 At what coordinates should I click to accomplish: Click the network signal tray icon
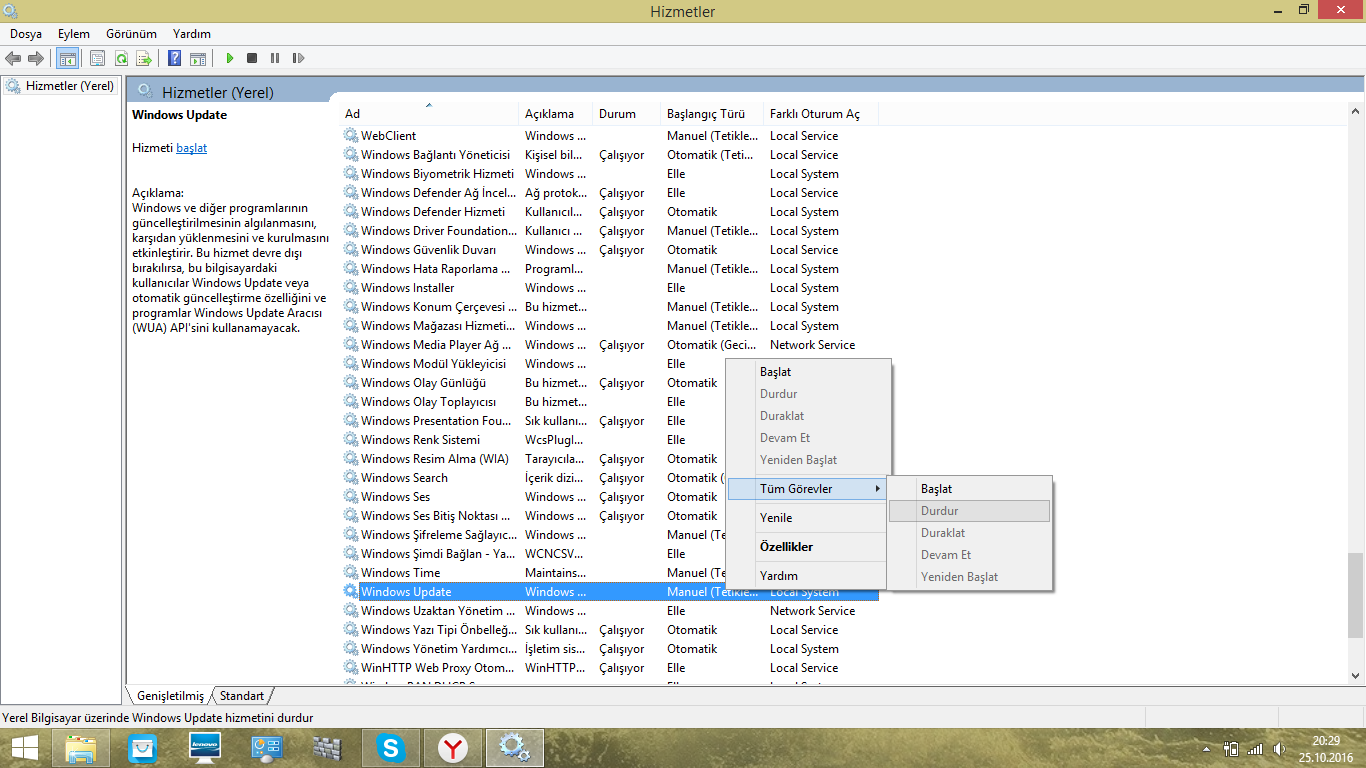coord(1255,749)
